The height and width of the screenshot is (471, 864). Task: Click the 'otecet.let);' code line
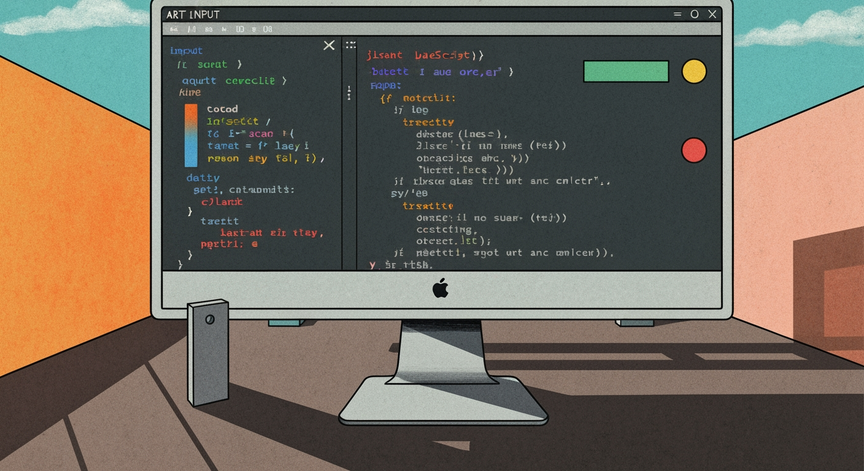point(453,241)
